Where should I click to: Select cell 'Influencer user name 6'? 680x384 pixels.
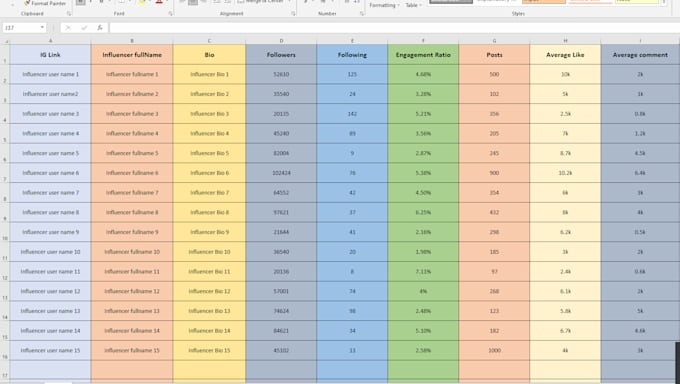[50, 173]
